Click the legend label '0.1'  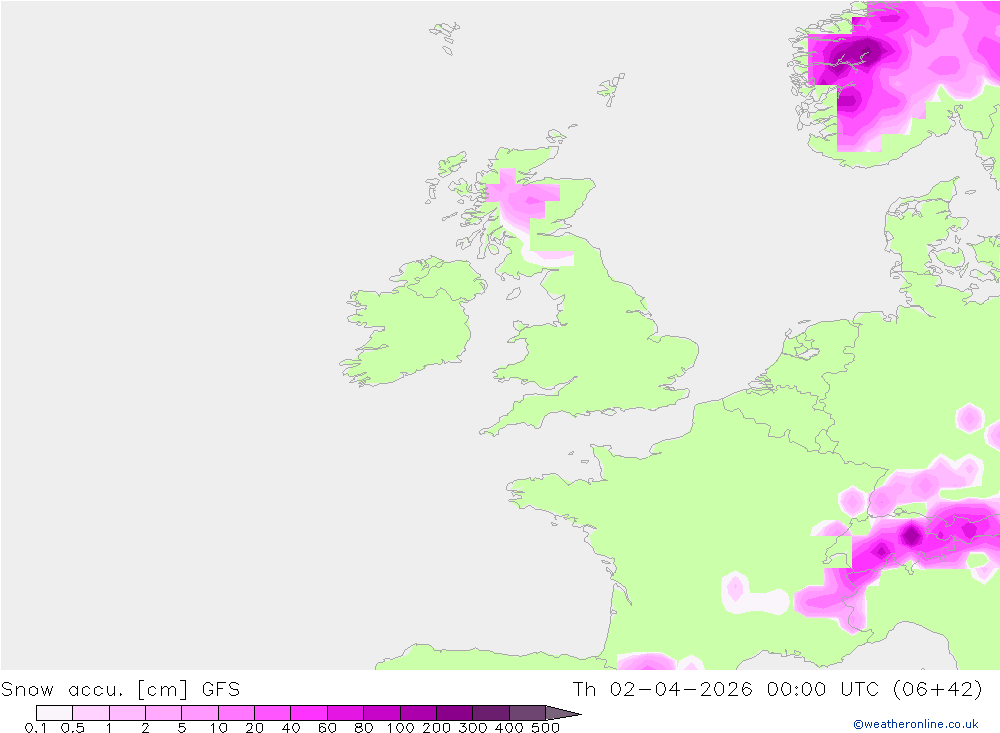coord(36,728)
